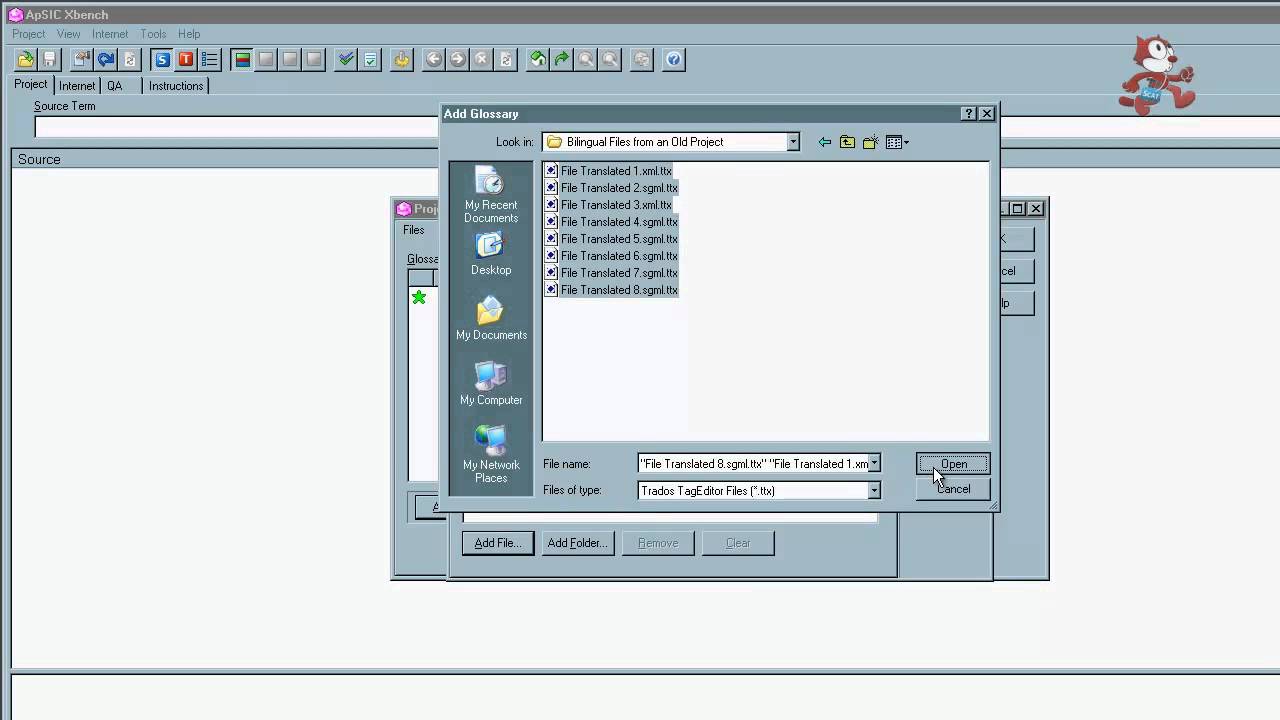Image resolution: width=1280 pixels, height=720 pixels.
Task: Open the View Menu icon in Add Glossary
Action: tap(897, 142)
